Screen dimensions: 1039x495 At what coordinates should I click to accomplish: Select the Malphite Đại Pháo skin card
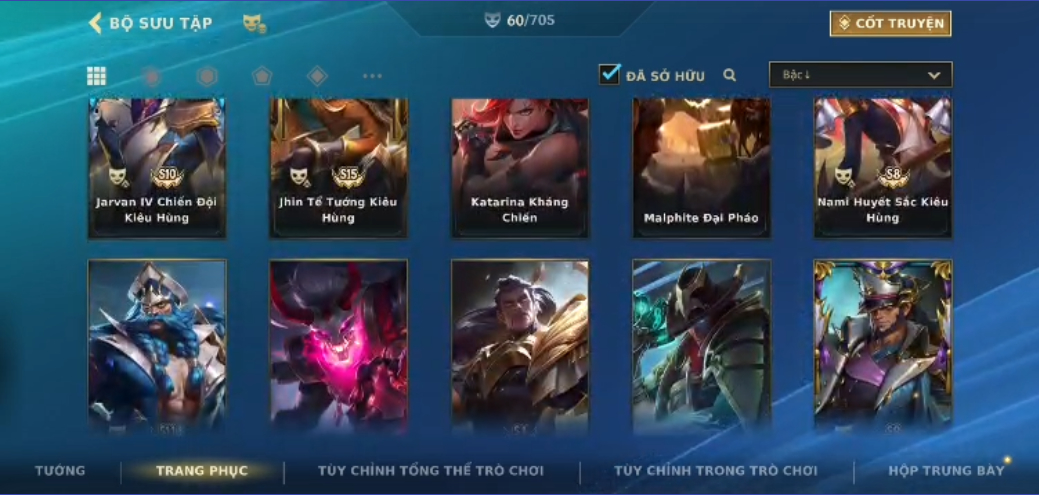click(702, 168)
